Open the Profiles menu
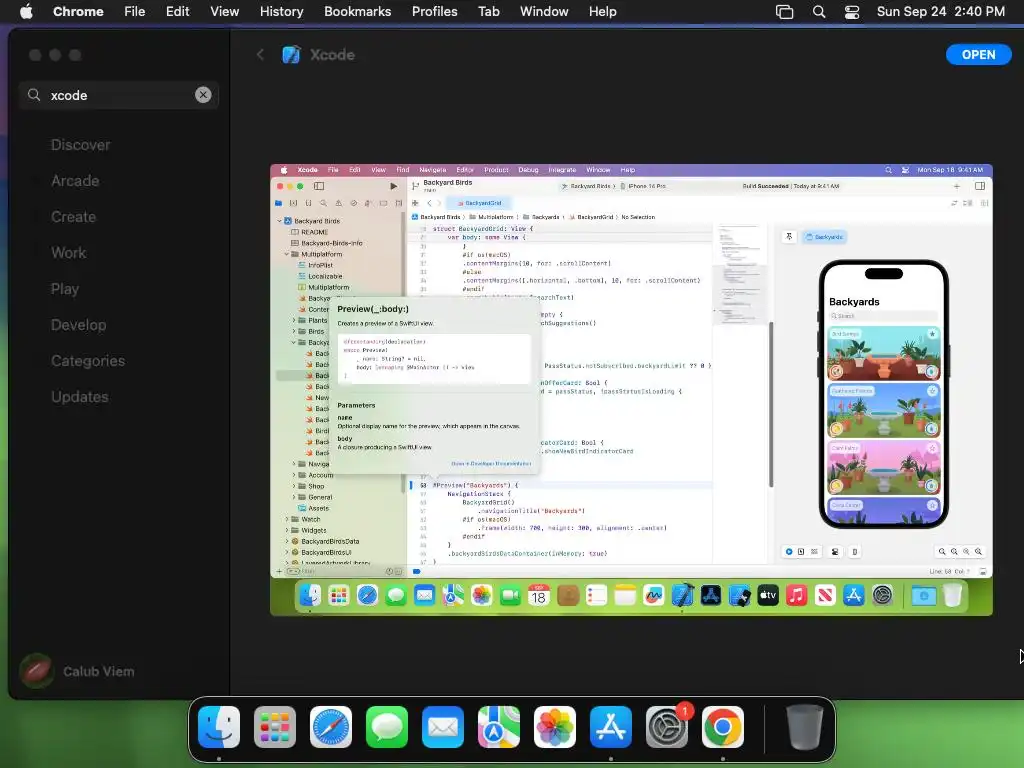Viewport: 1024px width, 768px height. coord(434,11)
